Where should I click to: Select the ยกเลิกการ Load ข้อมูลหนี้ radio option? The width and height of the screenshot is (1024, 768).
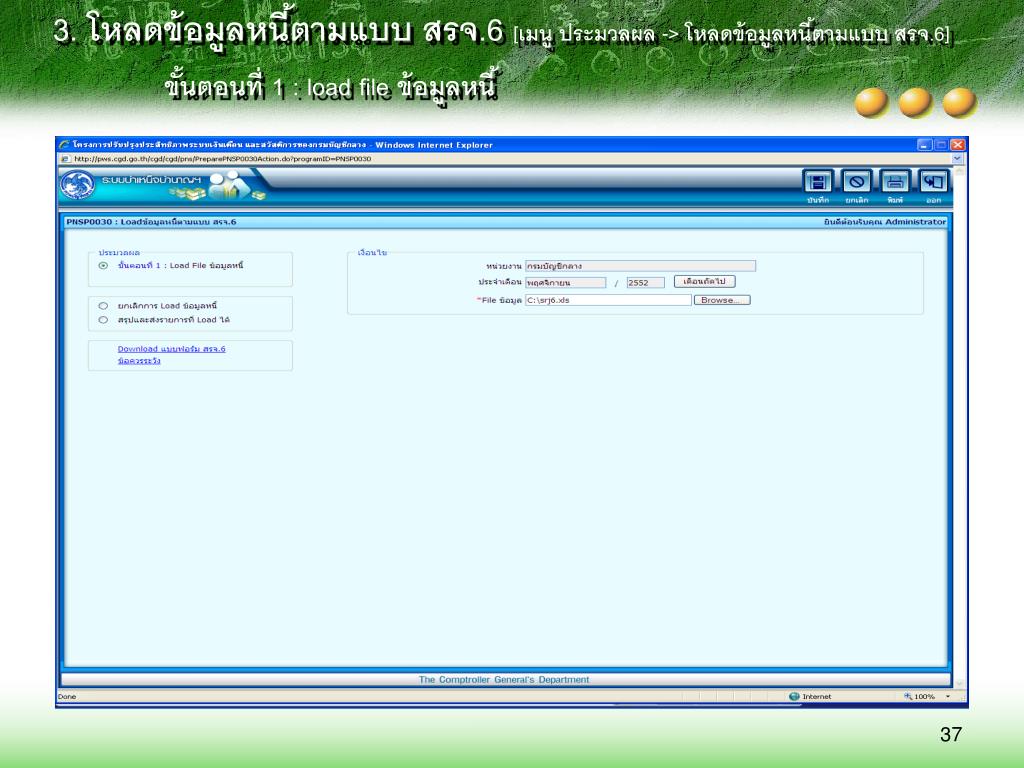(x=103, y=306)
